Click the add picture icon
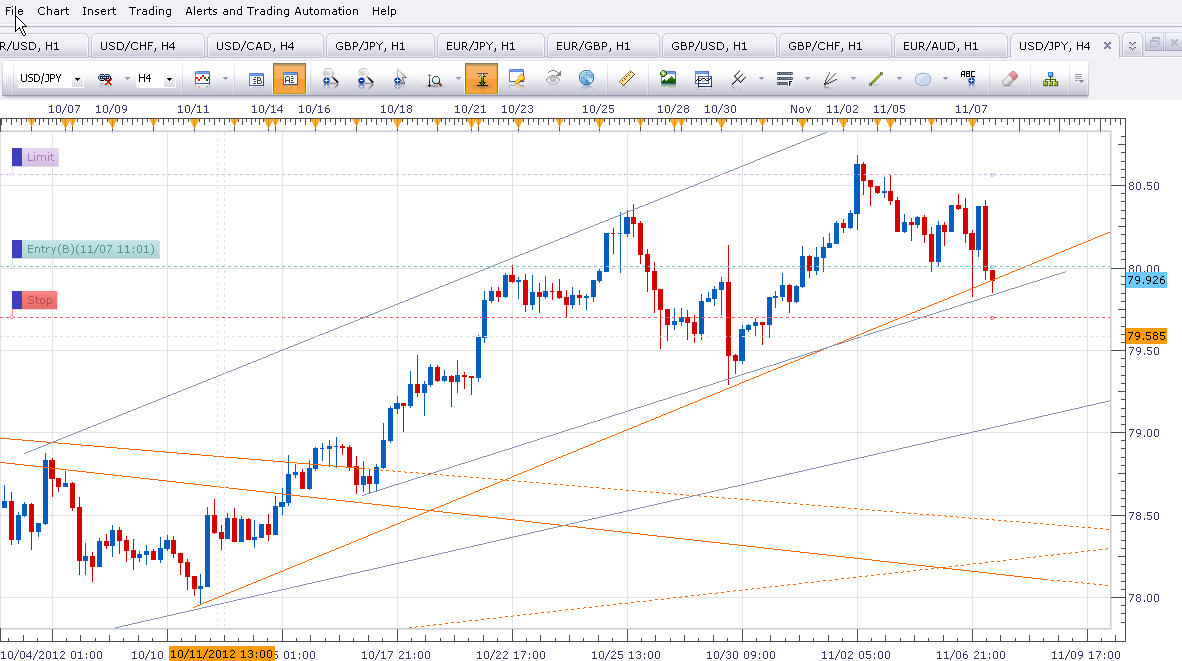 click(668, 79)
